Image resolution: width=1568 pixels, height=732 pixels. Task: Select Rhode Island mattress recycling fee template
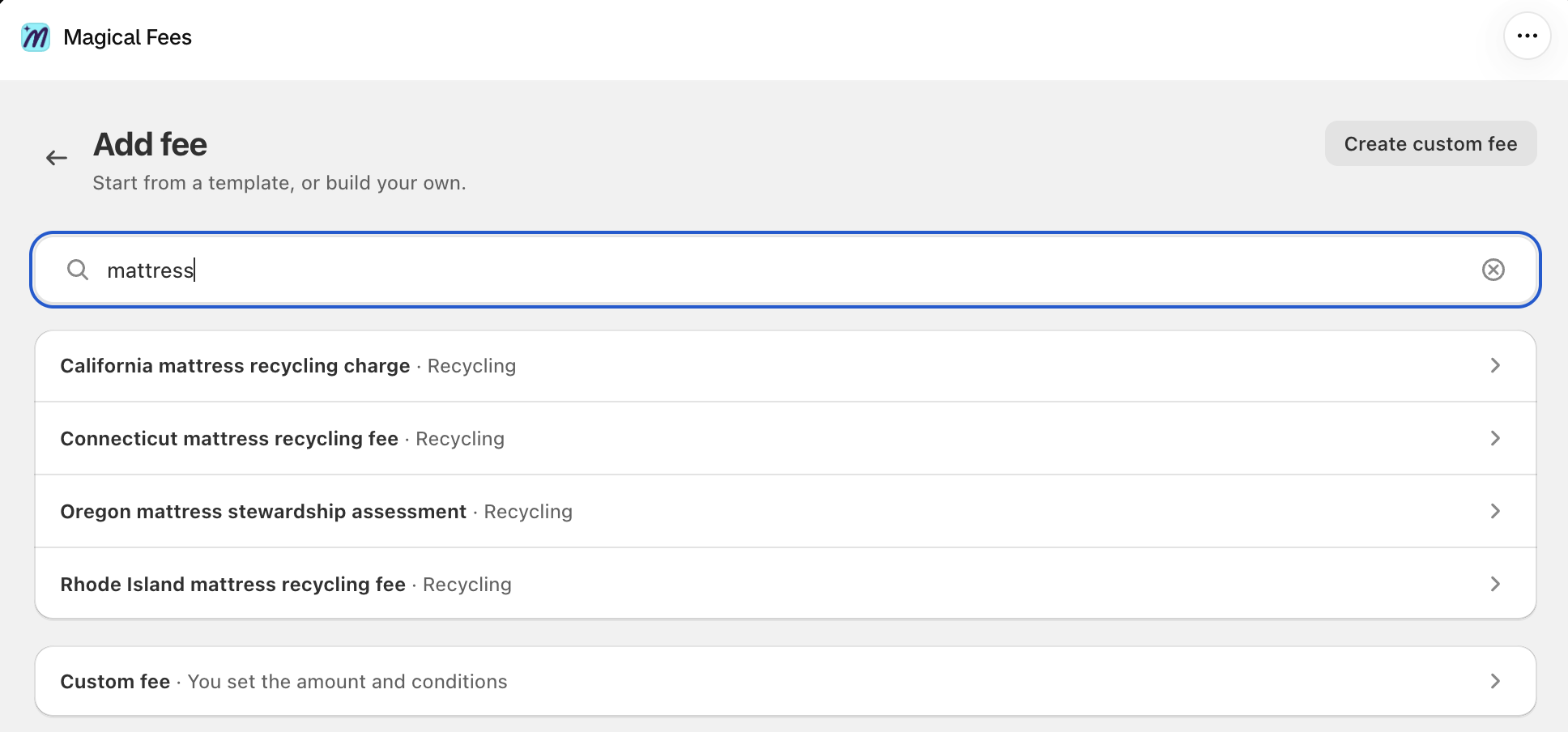785,584
